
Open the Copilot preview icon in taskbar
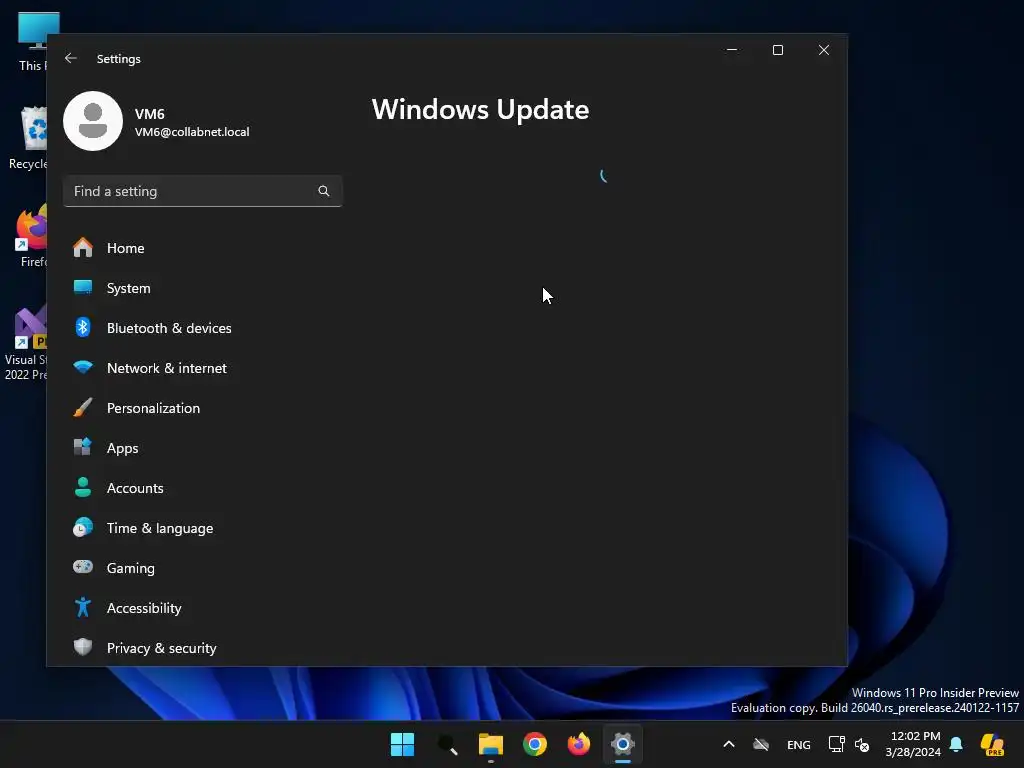[992, 744]
